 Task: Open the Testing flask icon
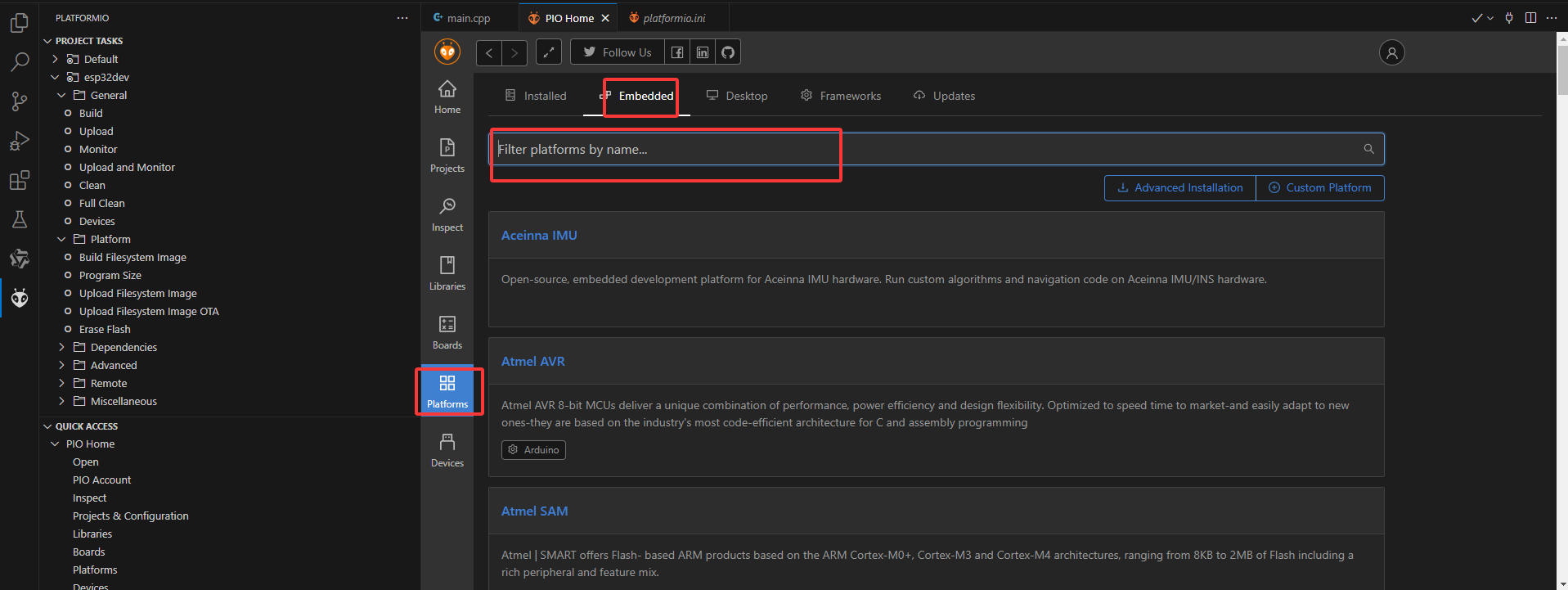[19, 219]
